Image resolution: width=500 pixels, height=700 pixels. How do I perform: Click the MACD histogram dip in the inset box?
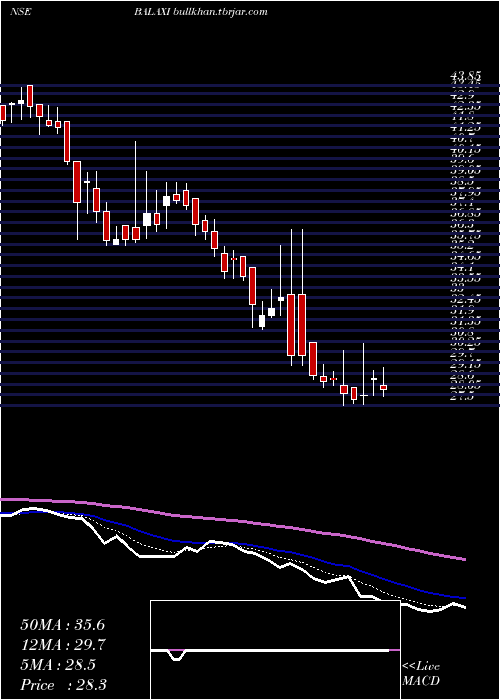point(177,655)
